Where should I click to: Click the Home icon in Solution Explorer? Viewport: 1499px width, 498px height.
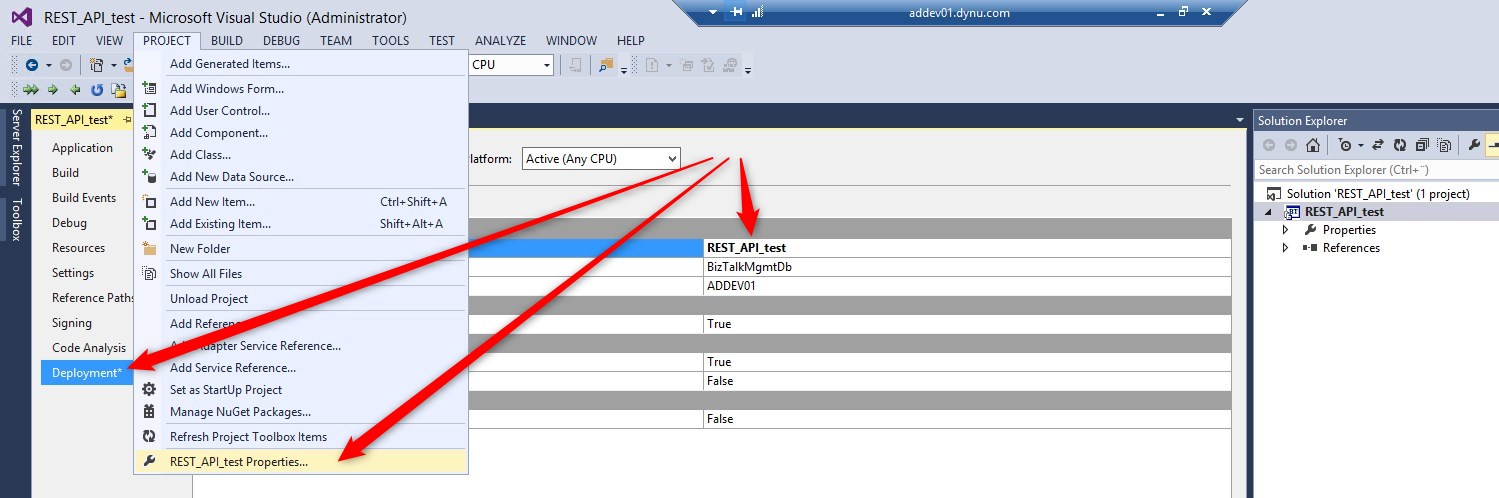(1313, 146)
